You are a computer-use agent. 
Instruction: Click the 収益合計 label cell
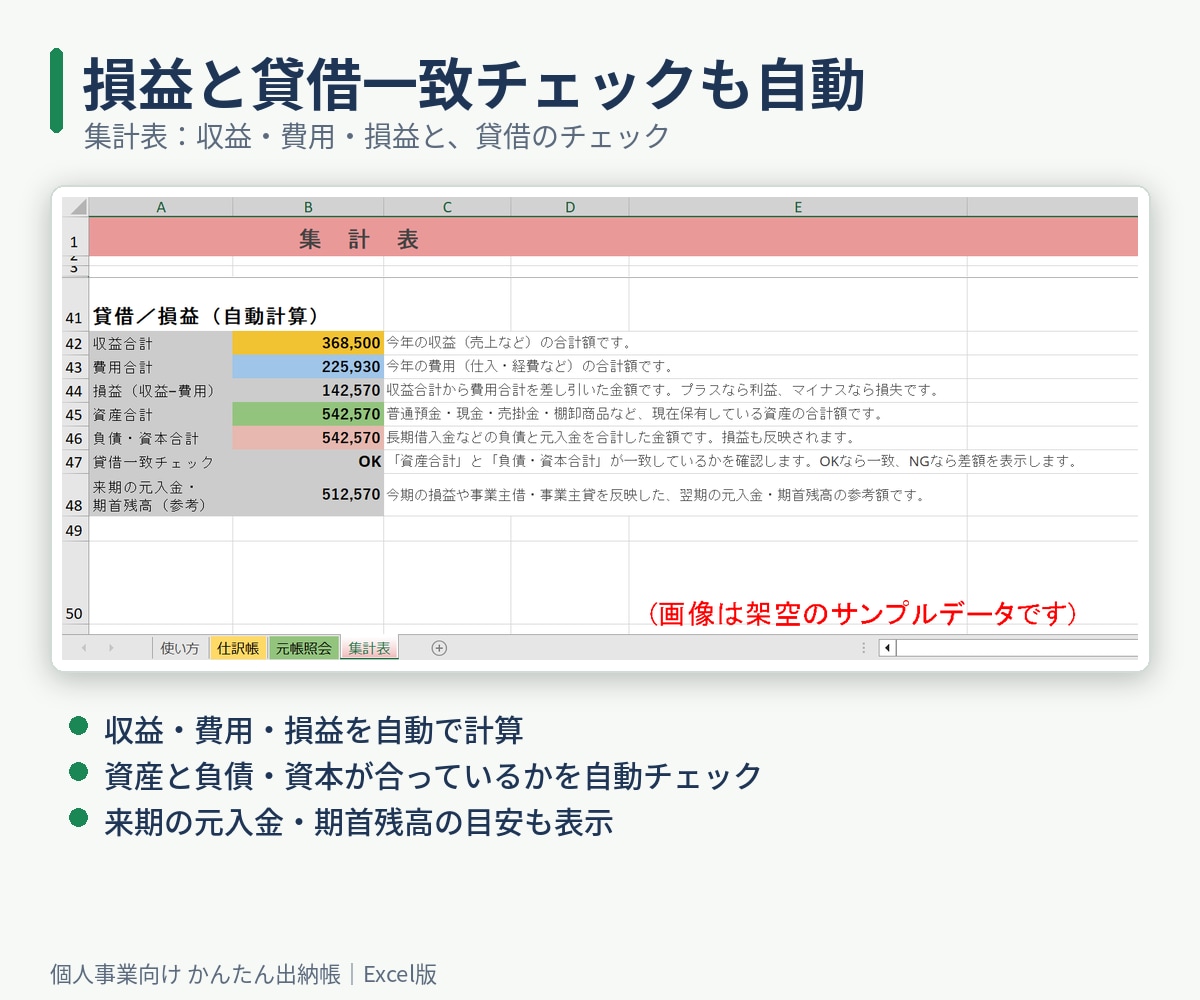160,343
